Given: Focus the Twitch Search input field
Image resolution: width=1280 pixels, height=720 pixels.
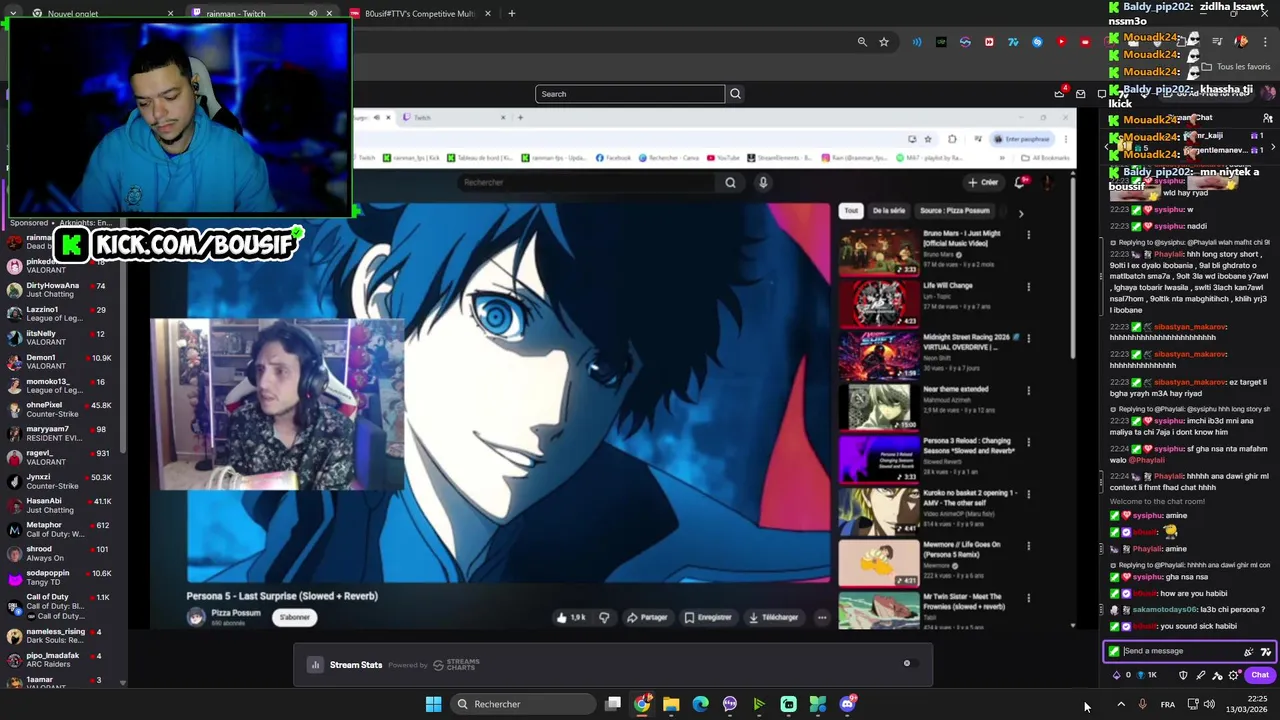Looking at the screenshot, I should click(630, 94).
